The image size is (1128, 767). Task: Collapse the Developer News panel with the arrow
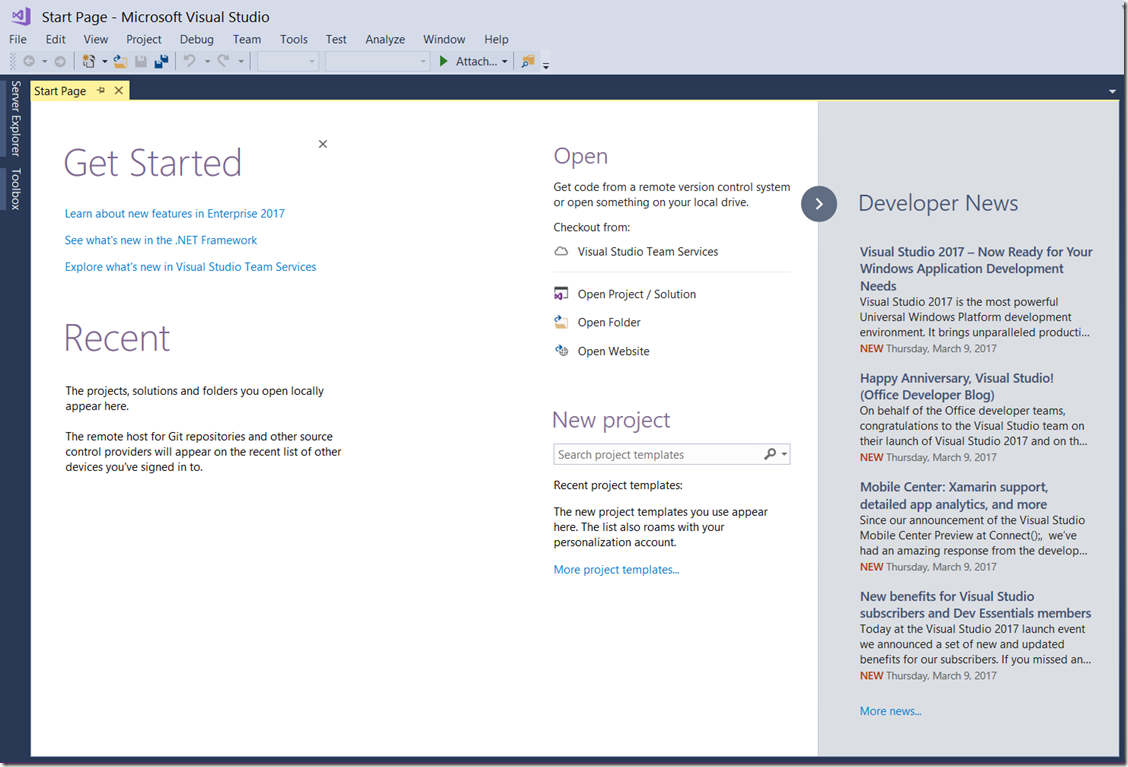(x=819, y=204)
